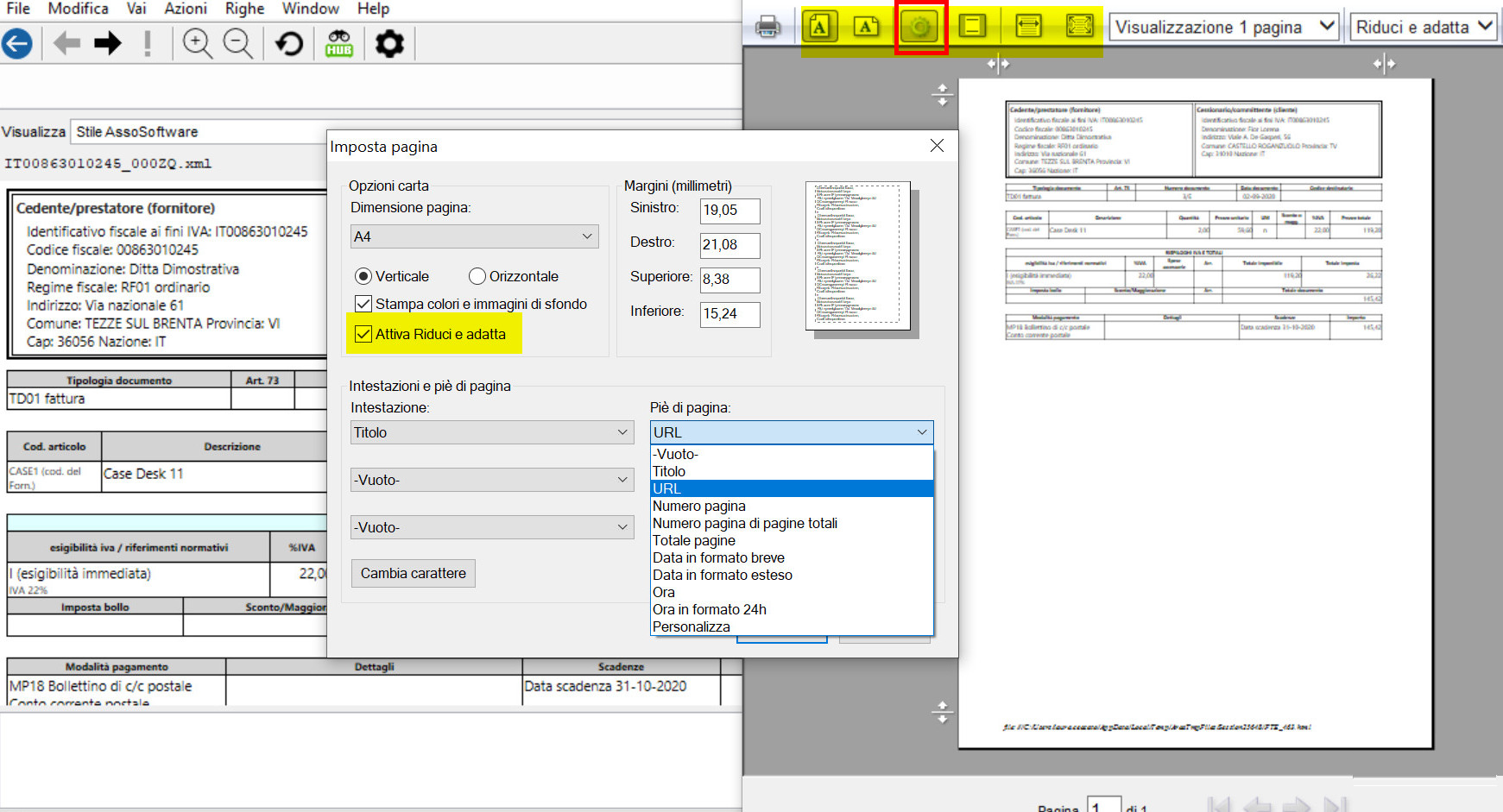Viewport: 1503px width, 812px height.
Task: Select portrait orientation icon in preview toolbar
Action: (819, 27)
